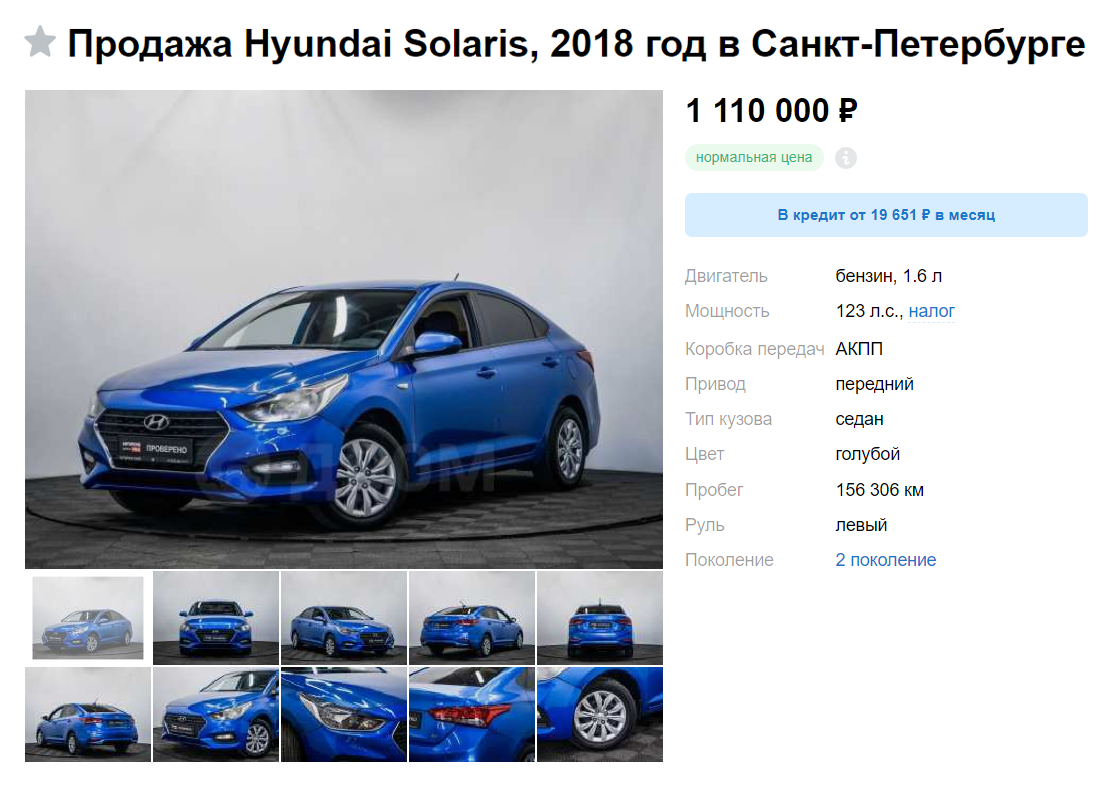
Task: Select the front view thumbnail
Action: (216, 618)
